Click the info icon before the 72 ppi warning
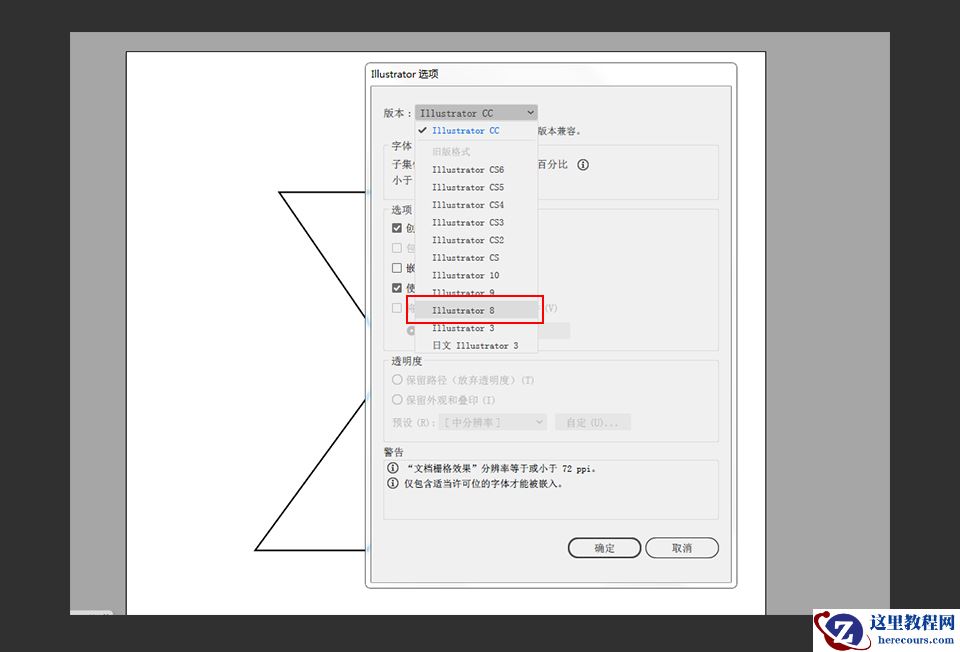The height and width of the screenshot is (652, 960). (395, 467)
